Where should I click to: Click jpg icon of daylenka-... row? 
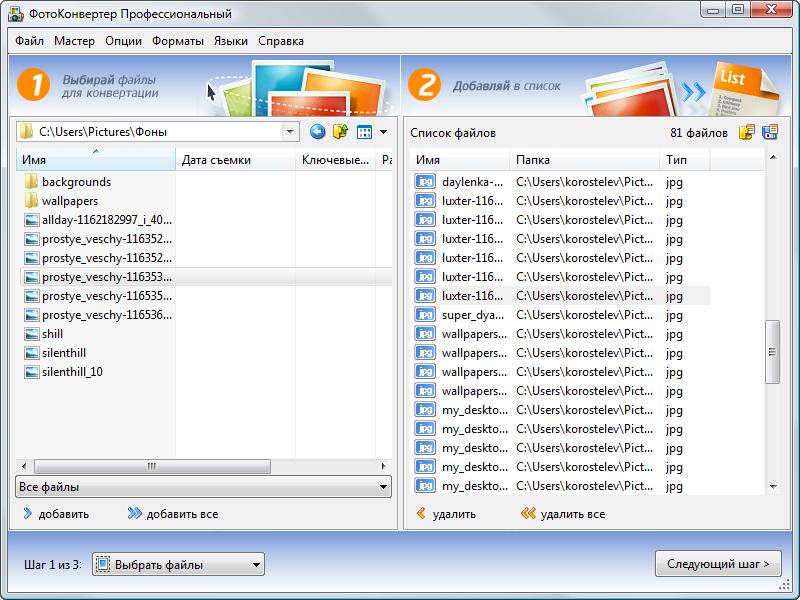(425, 182)
